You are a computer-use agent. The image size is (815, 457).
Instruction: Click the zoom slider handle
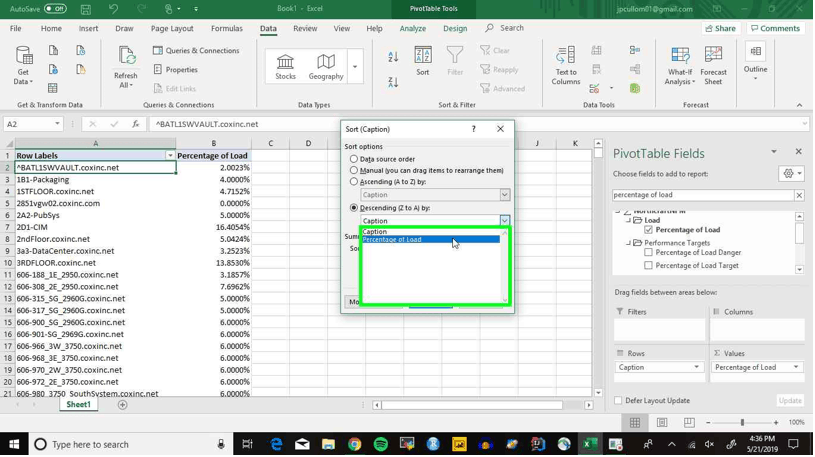click(742, 423)
